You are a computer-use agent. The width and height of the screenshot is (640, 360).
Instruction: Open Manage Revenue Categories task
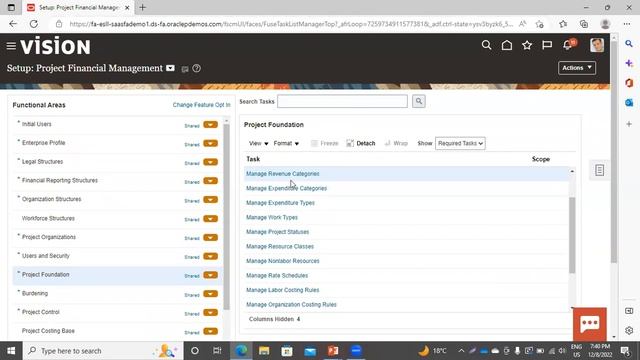pos(282,174)
